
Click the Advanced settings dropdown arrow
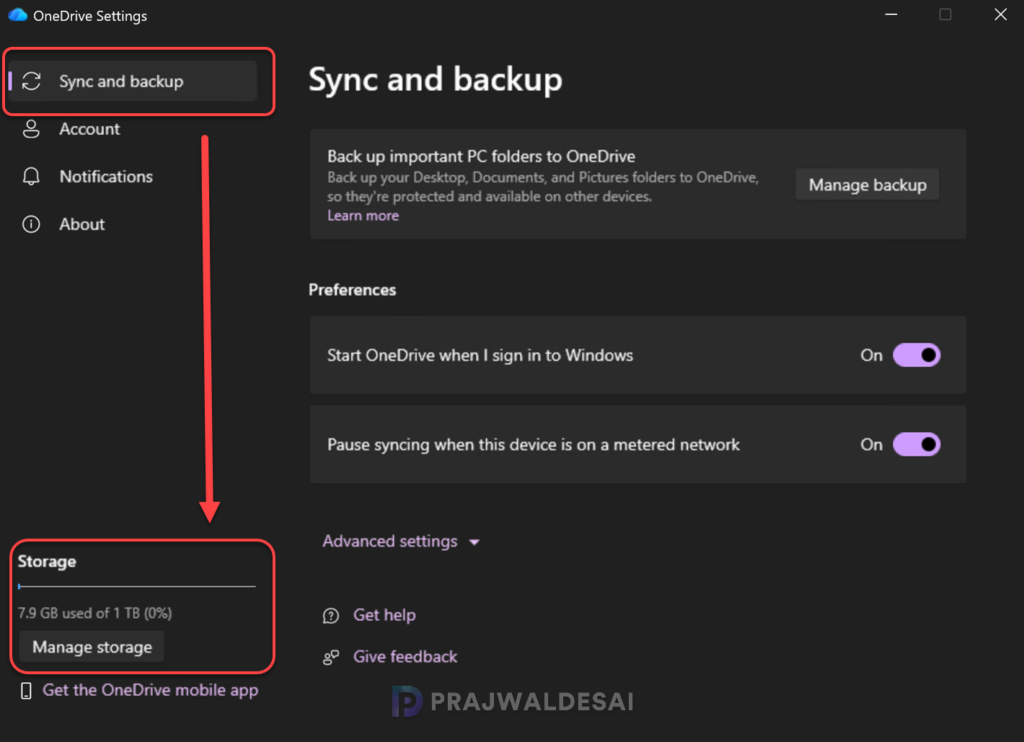pyautogui.click(x=475, y=542)
